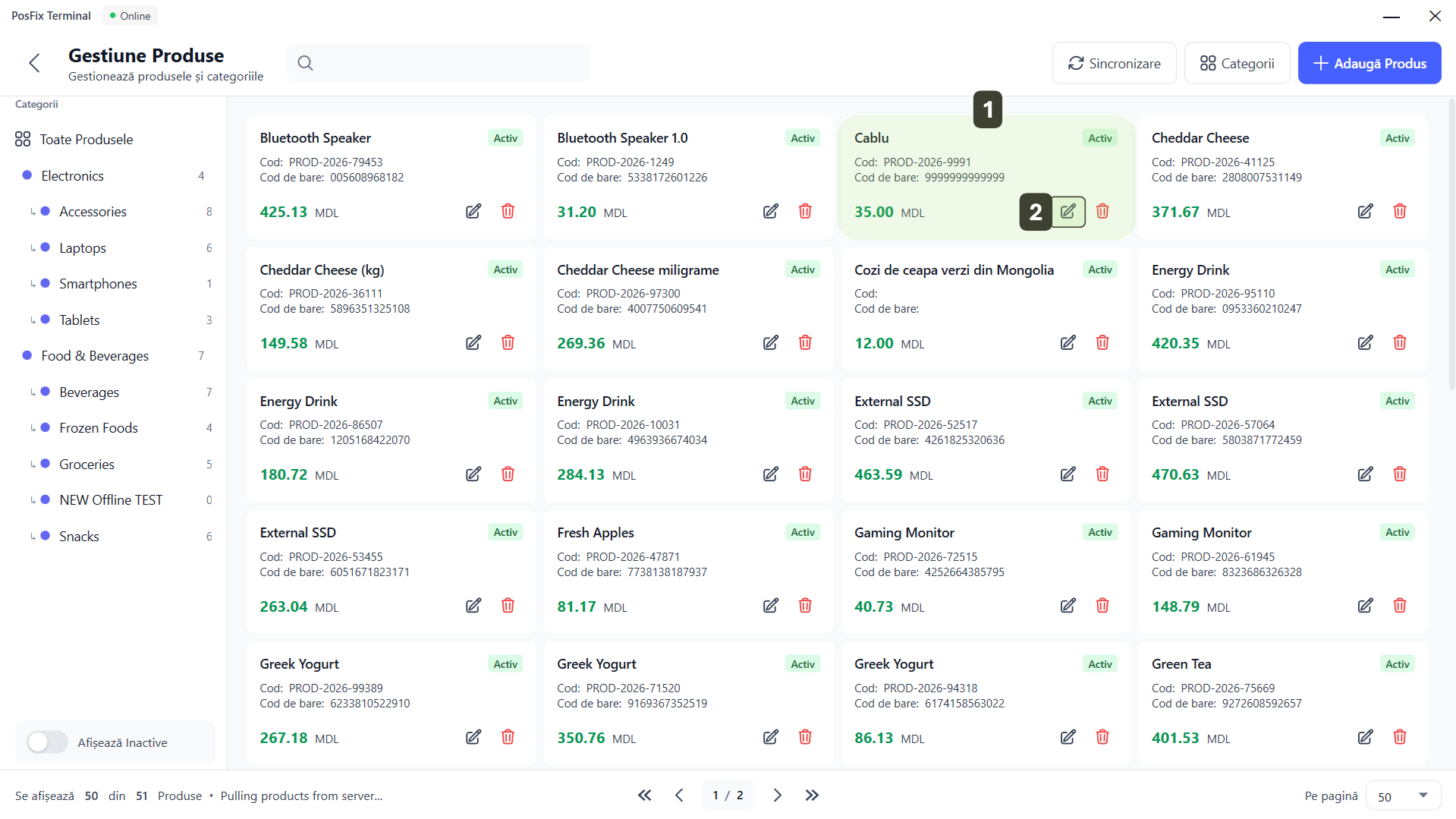Select the Electronics category
This screenshot has width=1456, height=819.
coord(73,175)
